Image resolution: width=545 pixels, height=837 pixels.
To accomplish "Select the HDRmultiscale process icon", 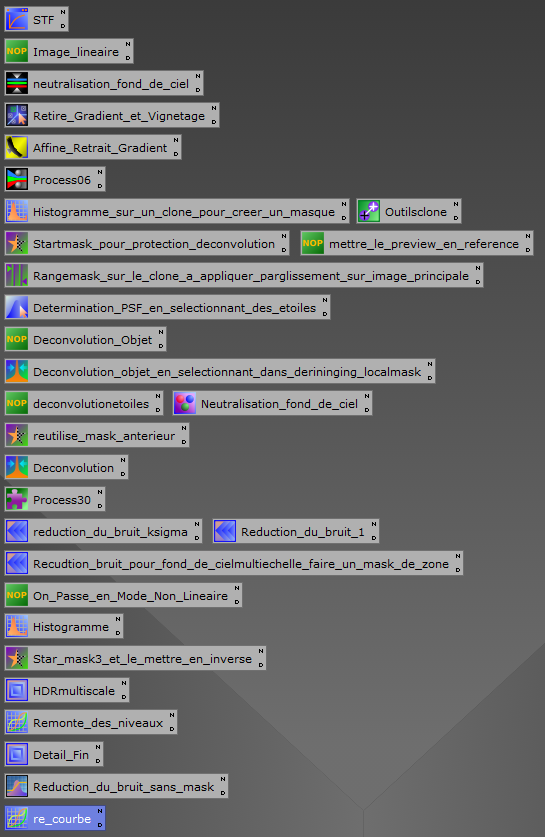I will (17, 691).
